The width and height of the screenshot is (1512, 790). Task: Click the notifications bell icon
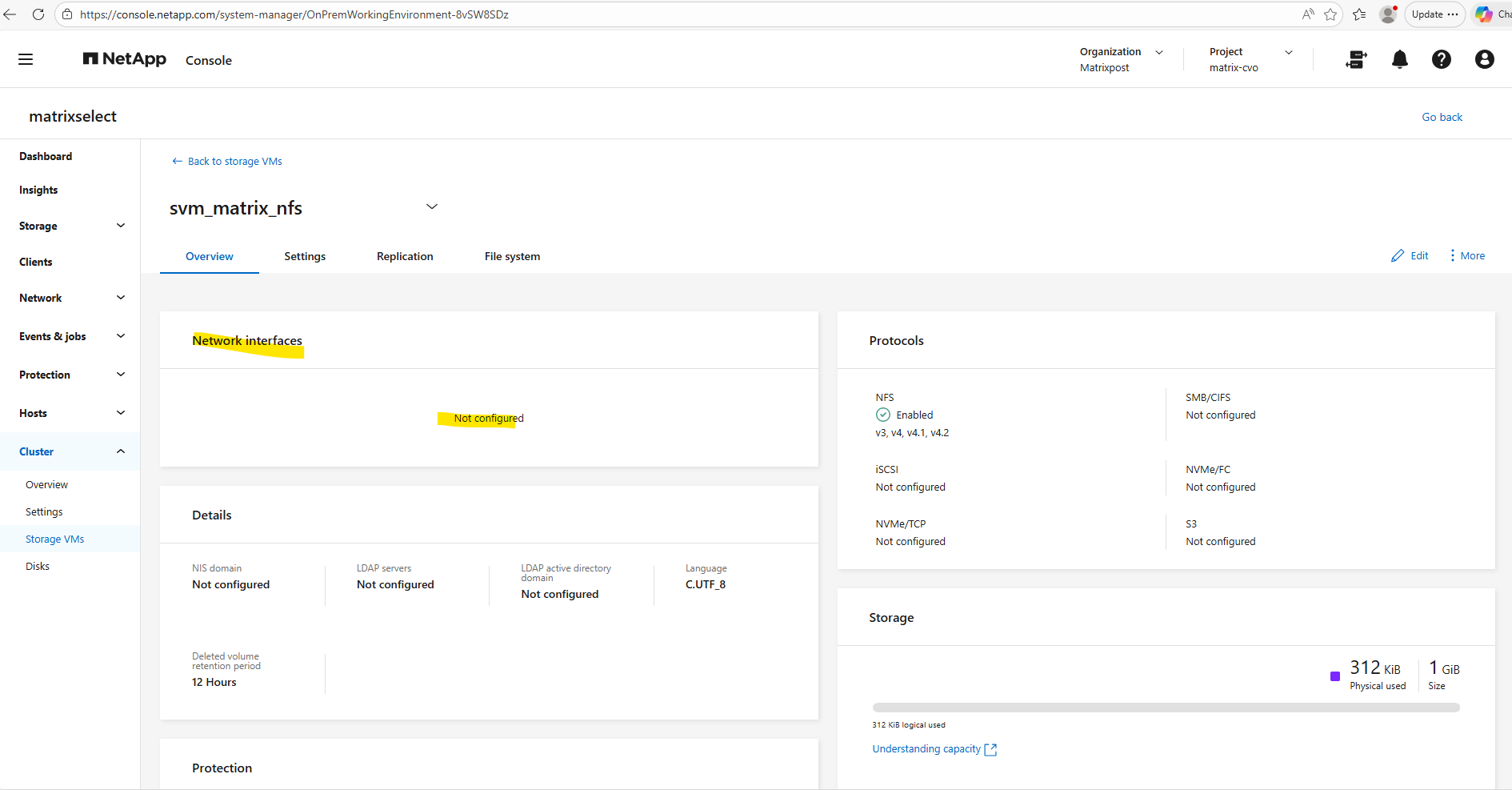click(1399, 59)
